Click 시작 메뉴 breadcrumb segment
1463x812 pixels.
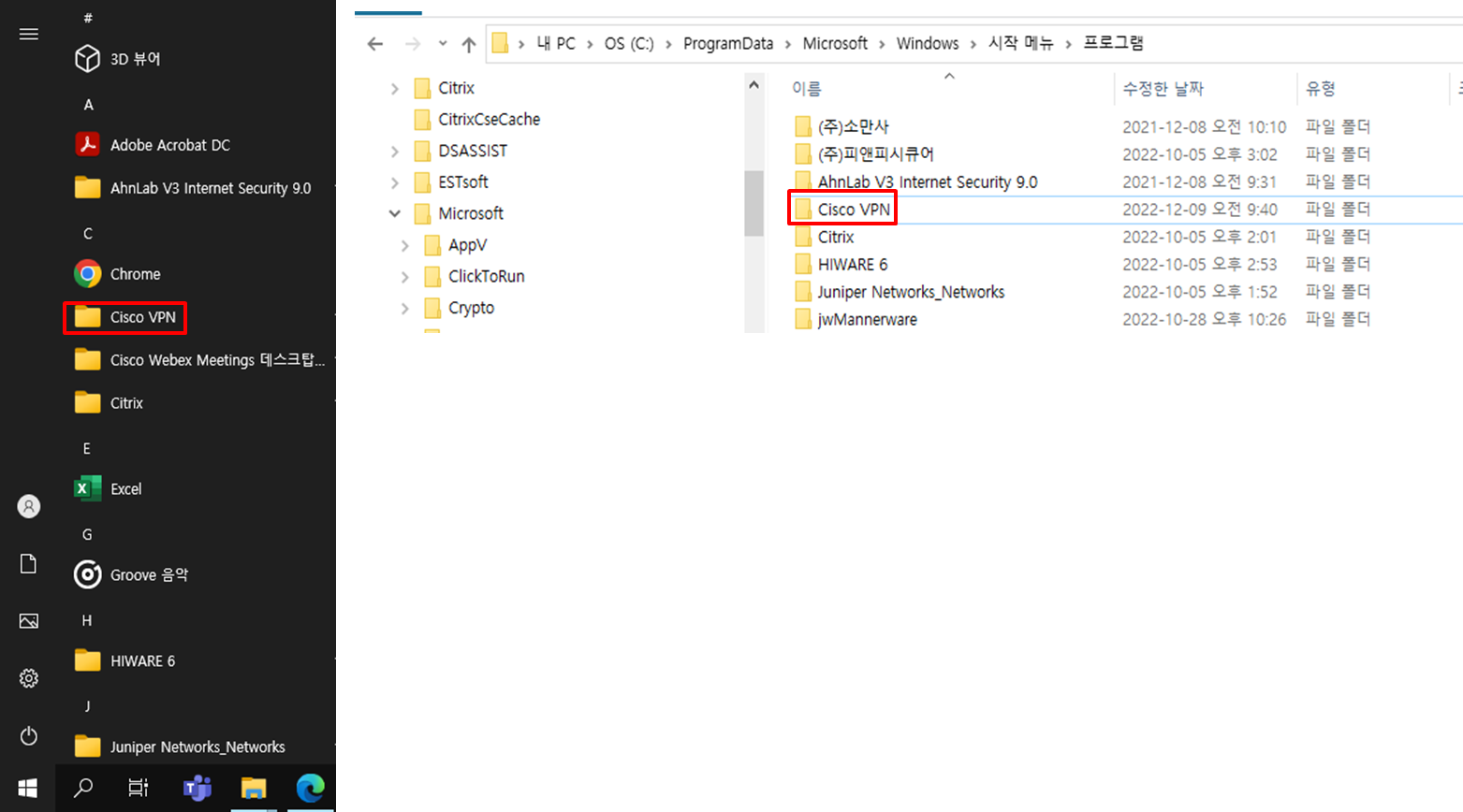click(1021, 44)
